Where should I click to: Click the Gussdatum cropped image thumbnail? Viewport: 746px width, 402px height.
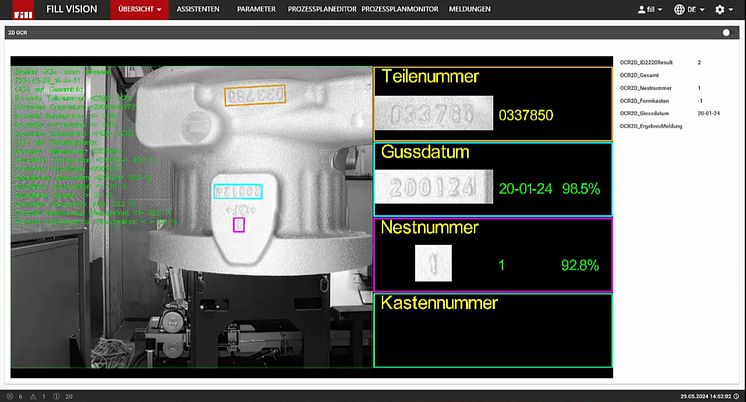coord(437,188)
